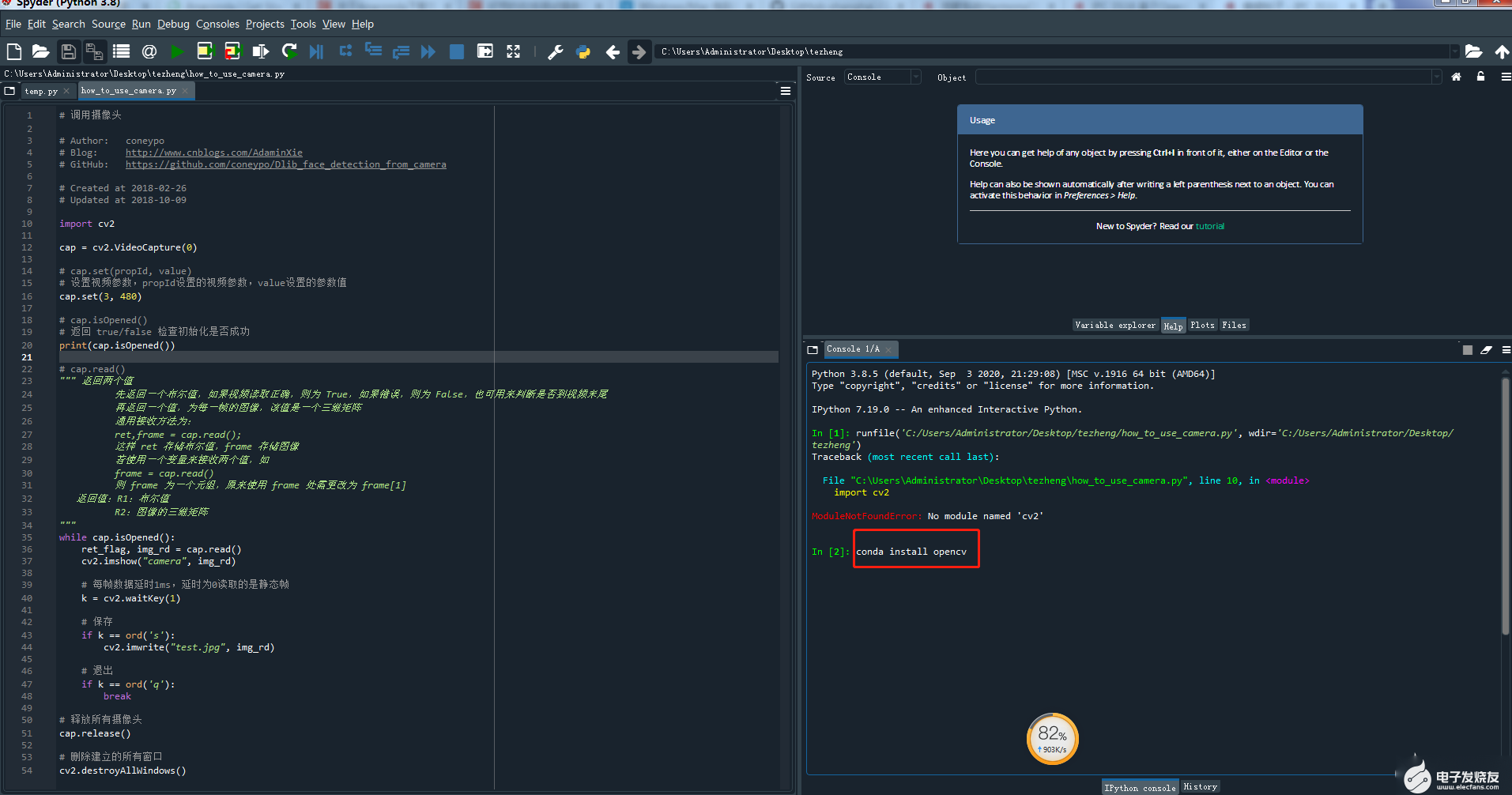Toggle fullscreen mode icon

(513, 52)
